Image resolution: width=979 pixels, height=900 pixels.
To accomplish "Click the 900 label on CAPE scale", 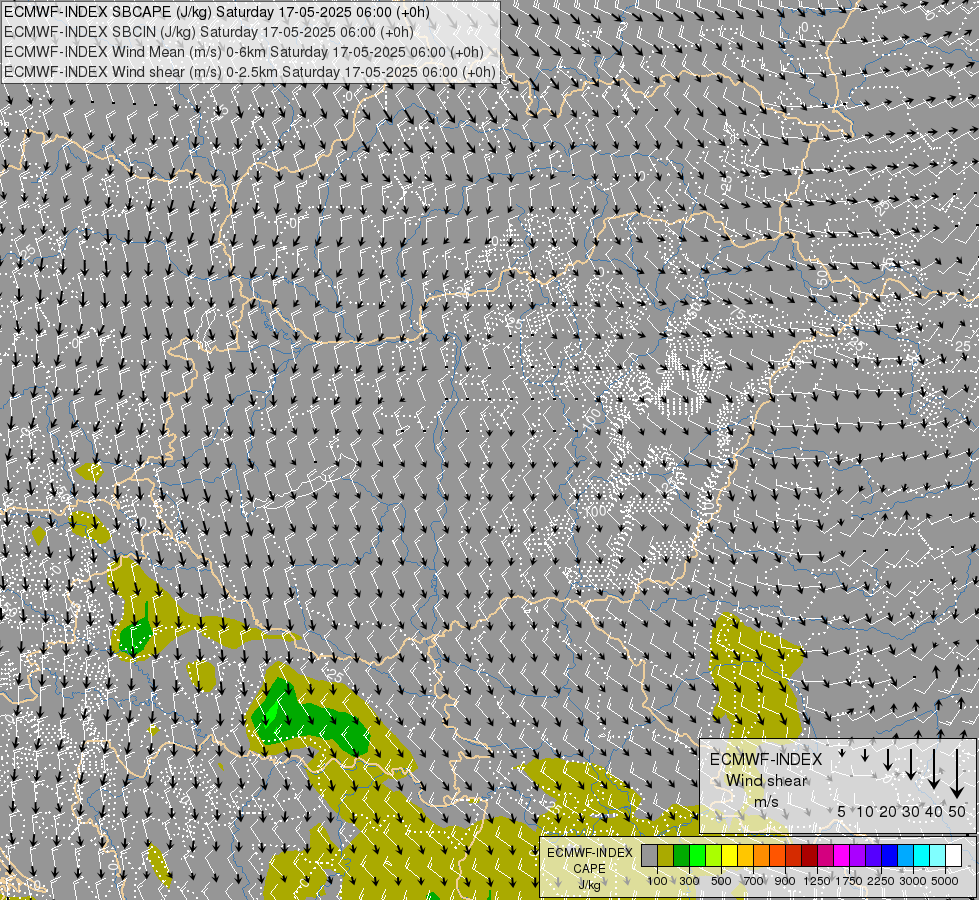I will tap(785, 881).
